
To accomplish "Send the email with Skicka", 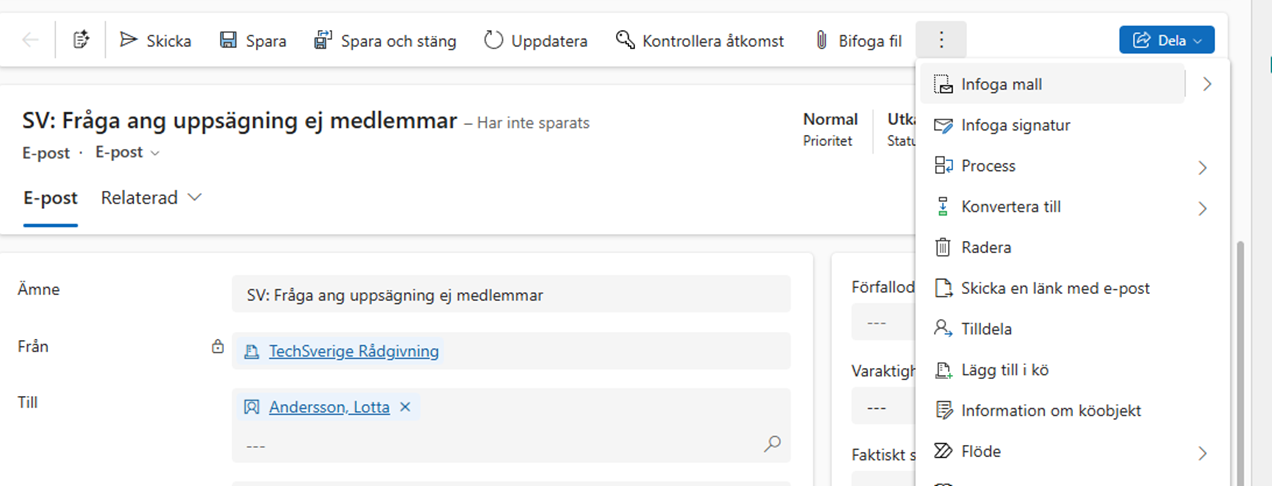I will (x=155, y=41).
